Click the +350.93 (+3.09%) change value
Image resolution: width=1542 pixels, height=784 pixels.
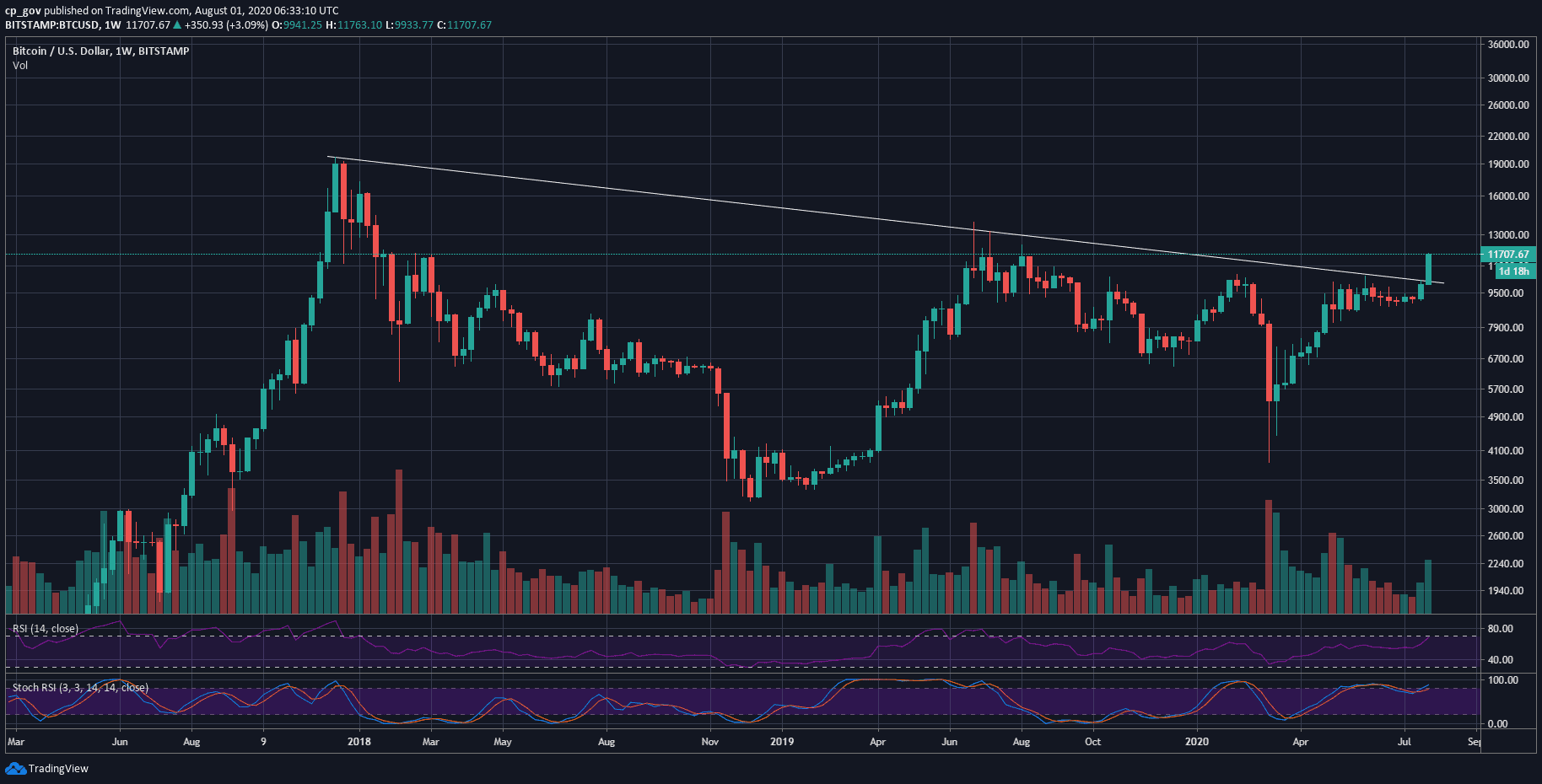[226, 25]
